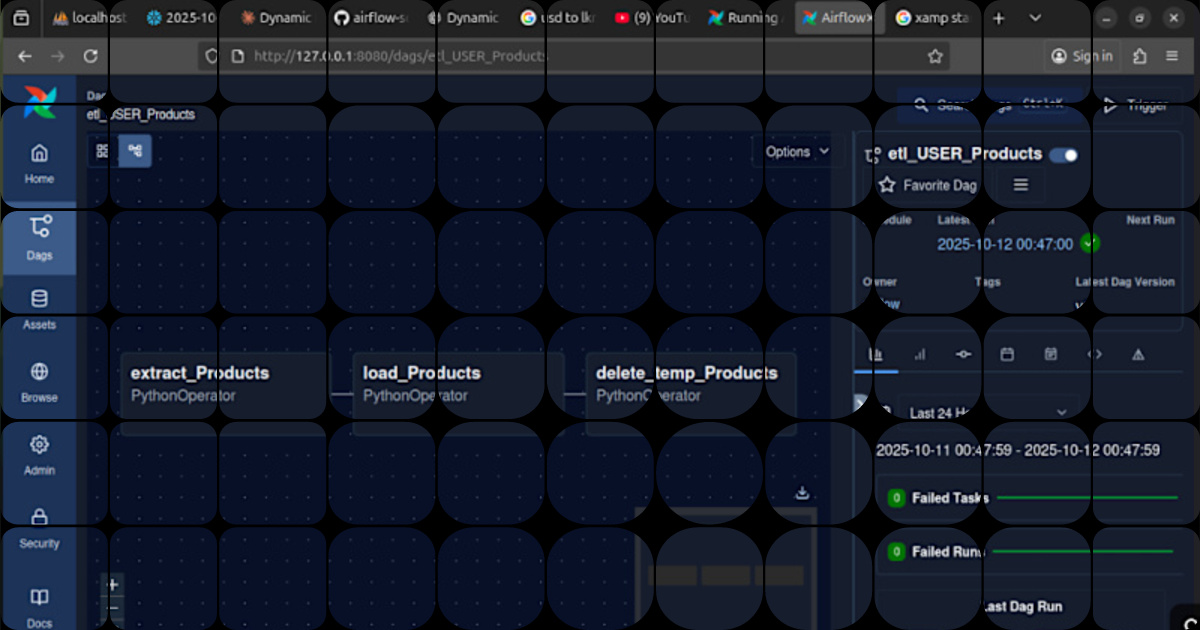Zoom in the graph with plus

coord(113,585)
